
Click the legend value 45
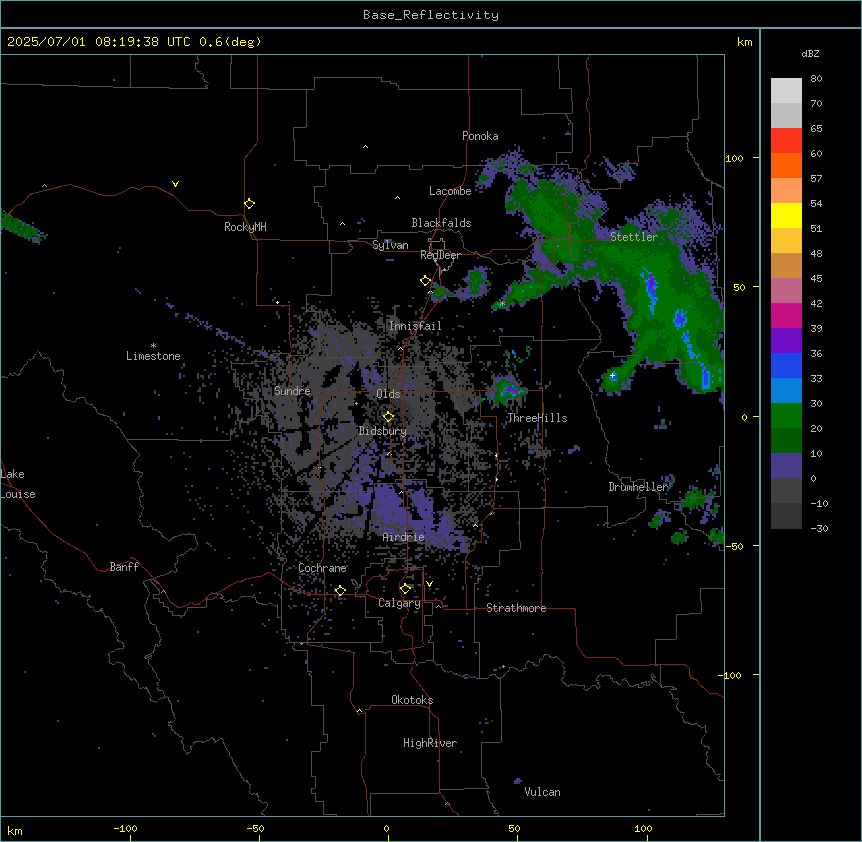pos(816,279)
